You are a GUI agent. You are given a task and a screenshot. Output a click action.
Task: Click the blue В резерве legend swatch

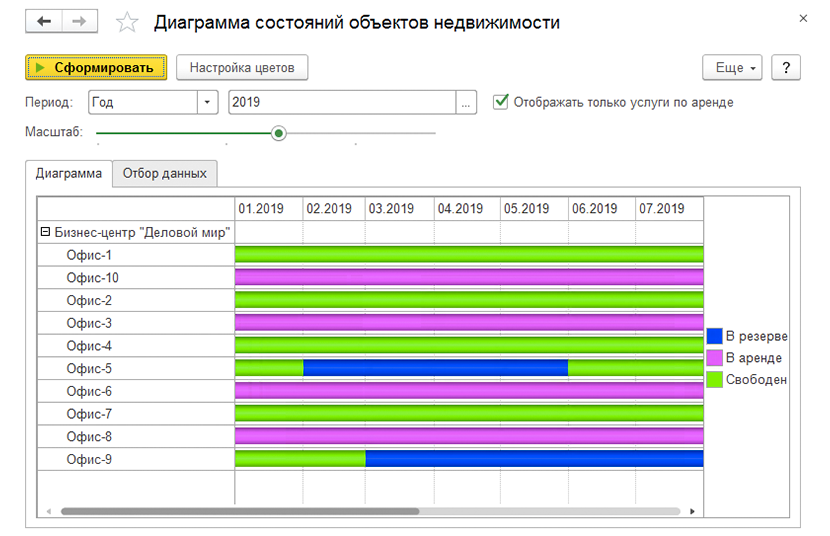(x=715, y=336)
